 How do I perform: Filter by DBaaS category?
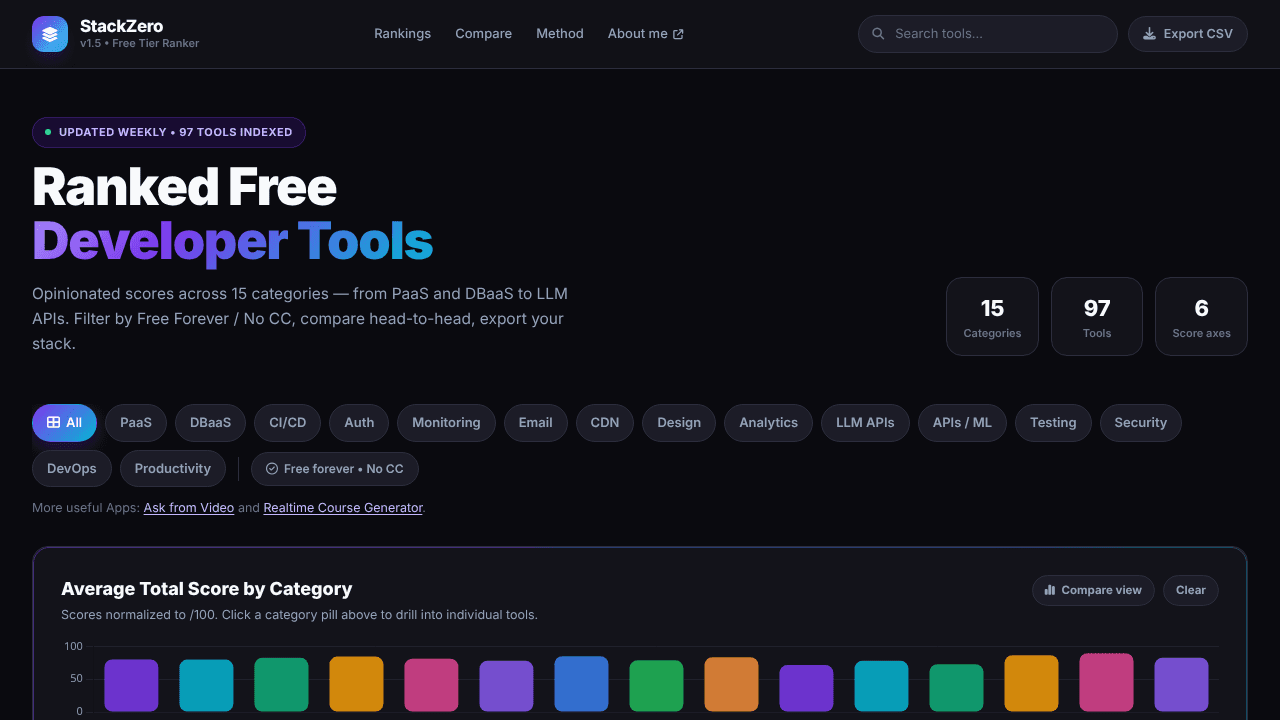(210, 423)
